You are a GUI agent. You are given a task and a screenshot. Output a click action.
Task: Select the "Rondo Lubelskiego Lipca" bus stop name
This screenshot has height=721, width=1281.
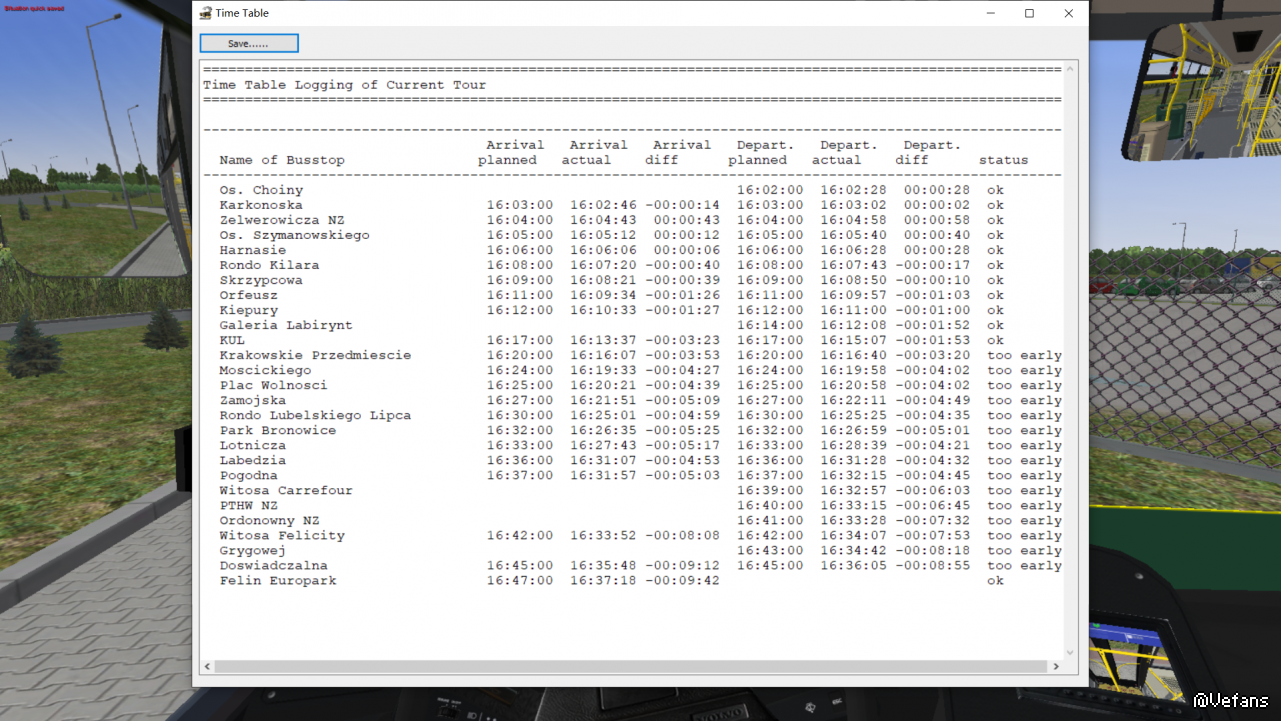point(315,415)
